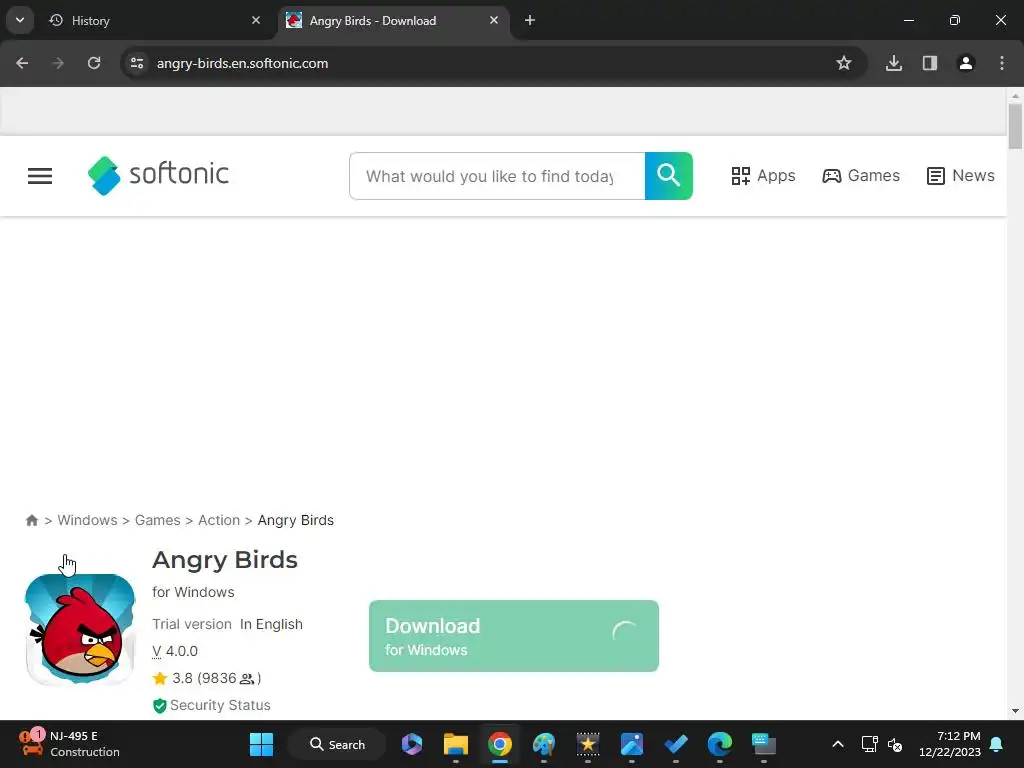Open the notification bell
Image resolution: width=1024 pixels, height=768 pixels.
pos(997,744)
